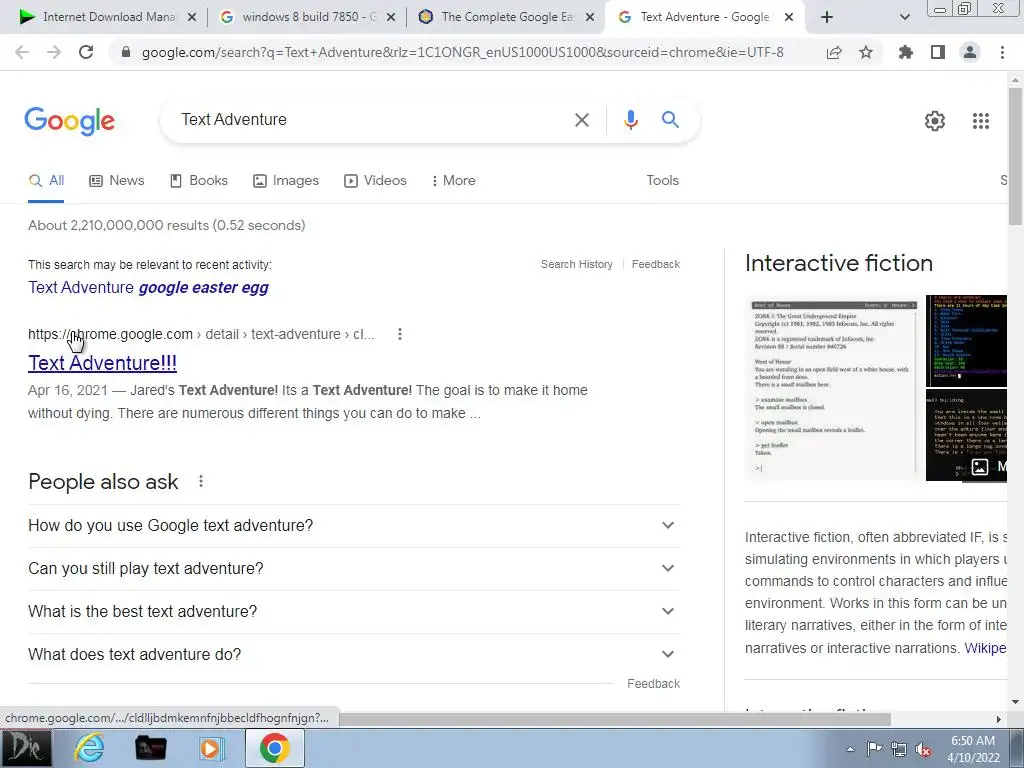Select the All search tab
Viewport: 1024px width, 768px height.
pyautogui.click(x=46, y=181)
